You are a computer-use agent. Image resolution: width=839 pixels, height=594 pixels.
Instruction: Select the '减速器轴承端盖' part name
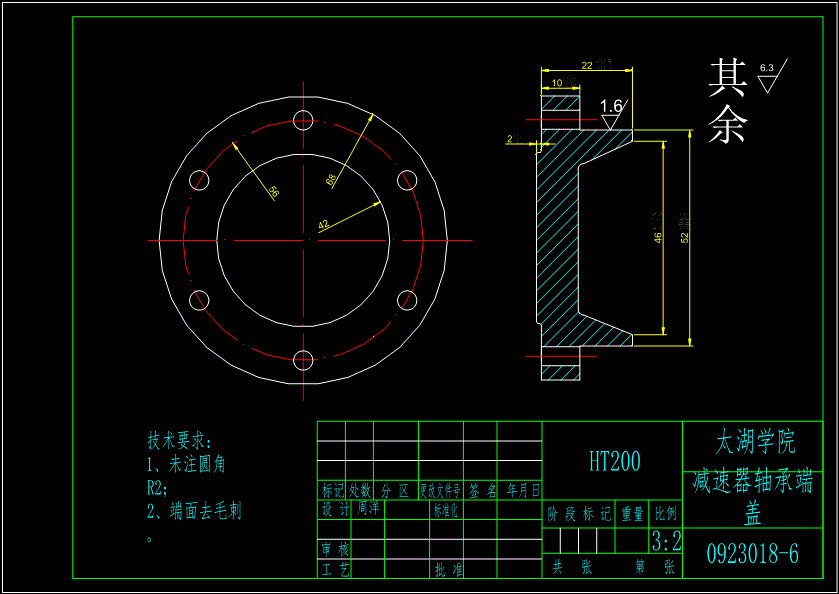click(x=752, y=498)
